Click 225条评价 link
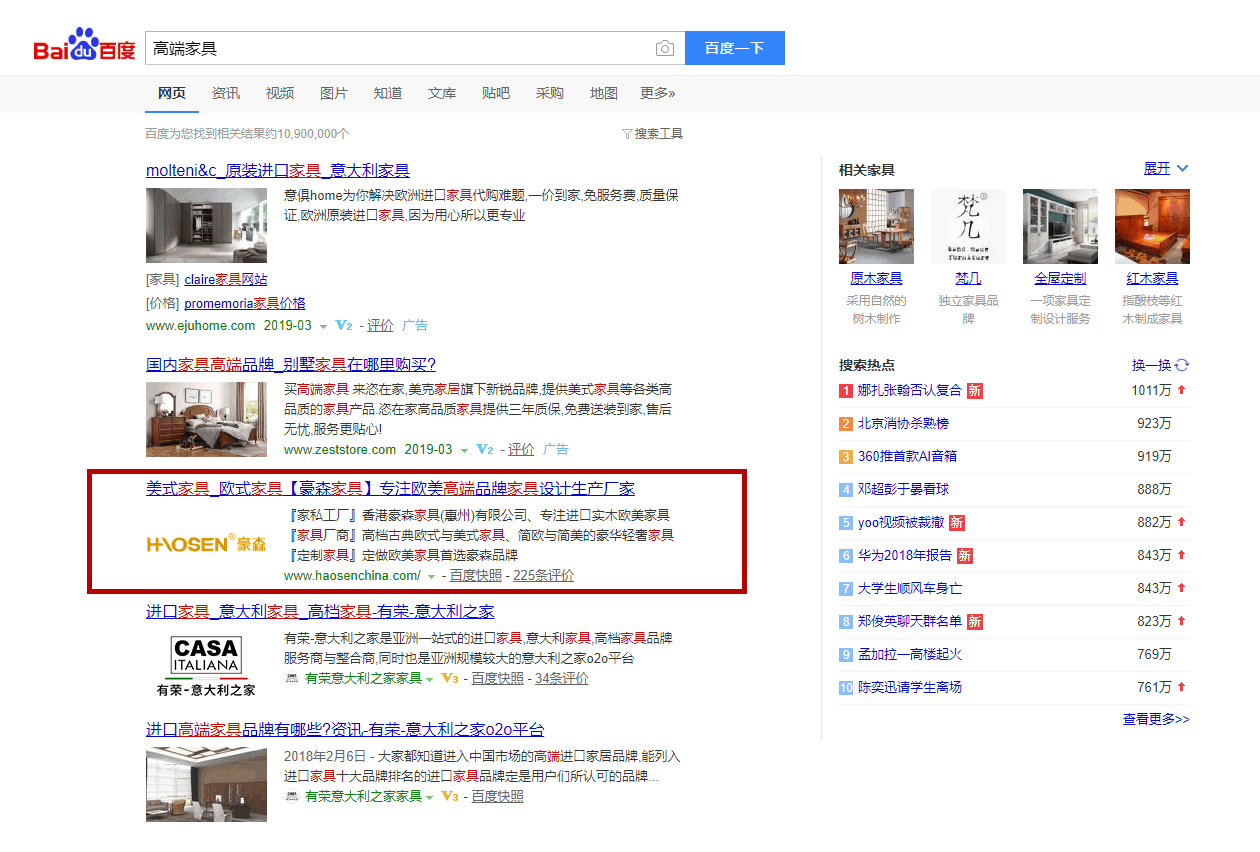The width and height of the screenshot is (1260, 852). pos(544,576)
